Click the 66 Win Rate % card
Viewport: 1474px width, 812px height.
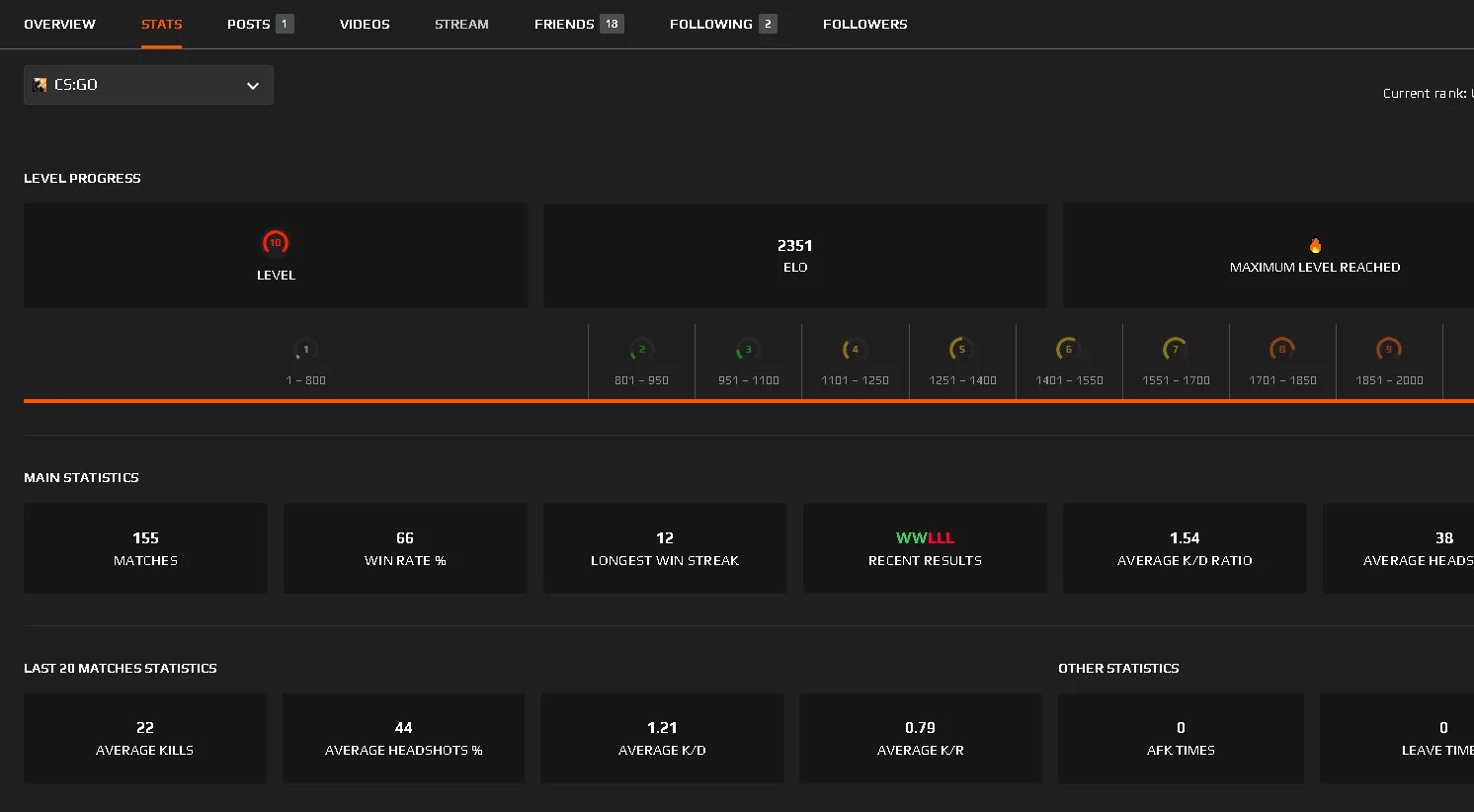(405, 548)
